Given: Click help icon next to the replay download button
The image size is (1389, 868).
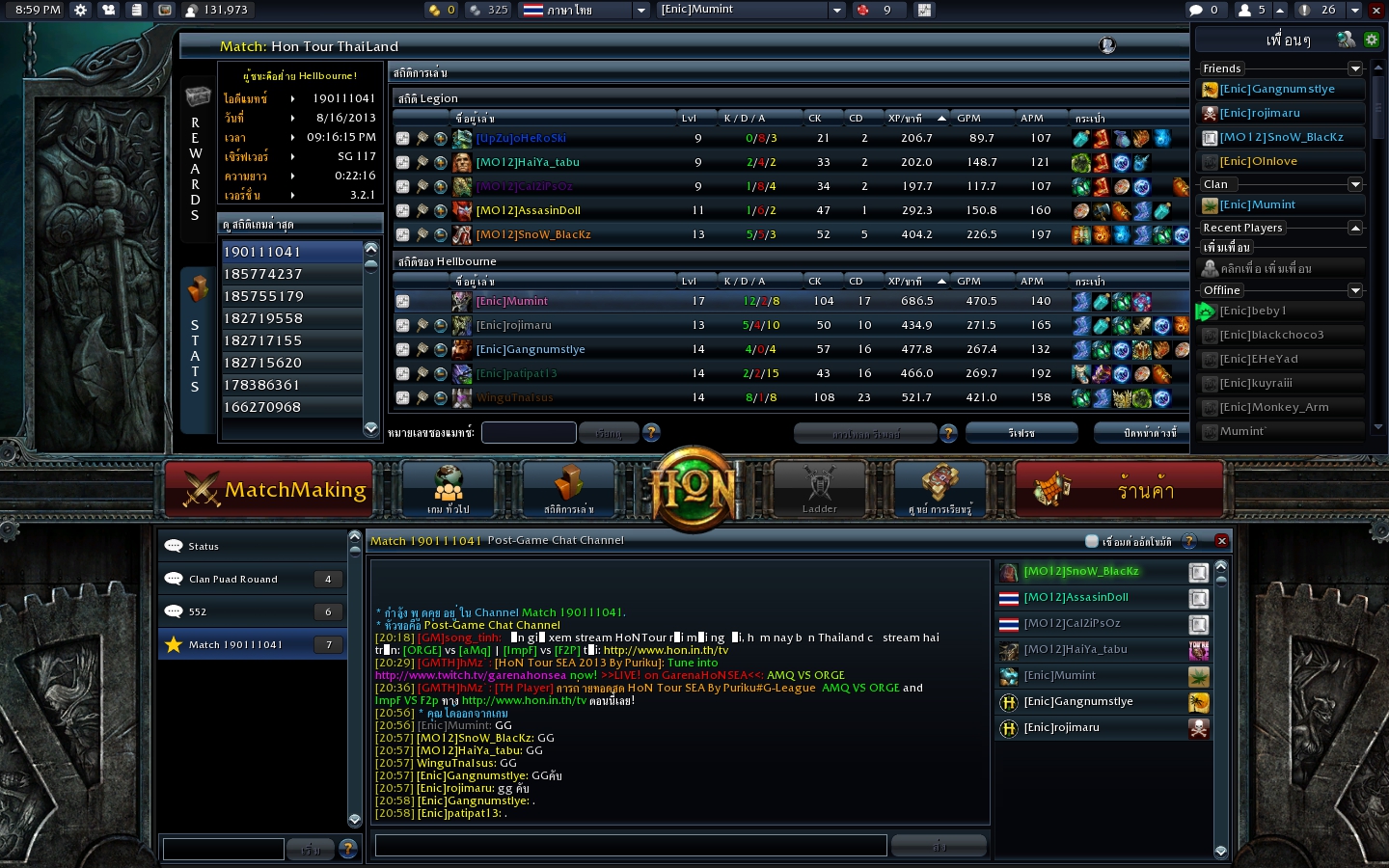Looking at the screenshot, I should (x=948, y=433).
